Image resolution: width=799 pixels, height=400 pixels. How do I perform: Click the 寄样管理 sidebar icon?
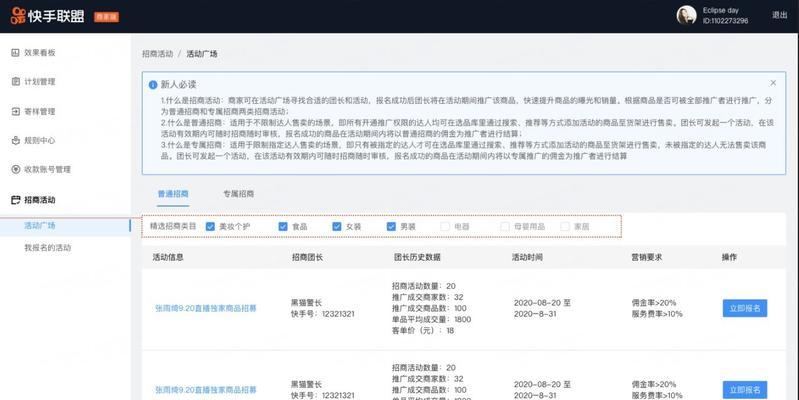tap(15, 111)
